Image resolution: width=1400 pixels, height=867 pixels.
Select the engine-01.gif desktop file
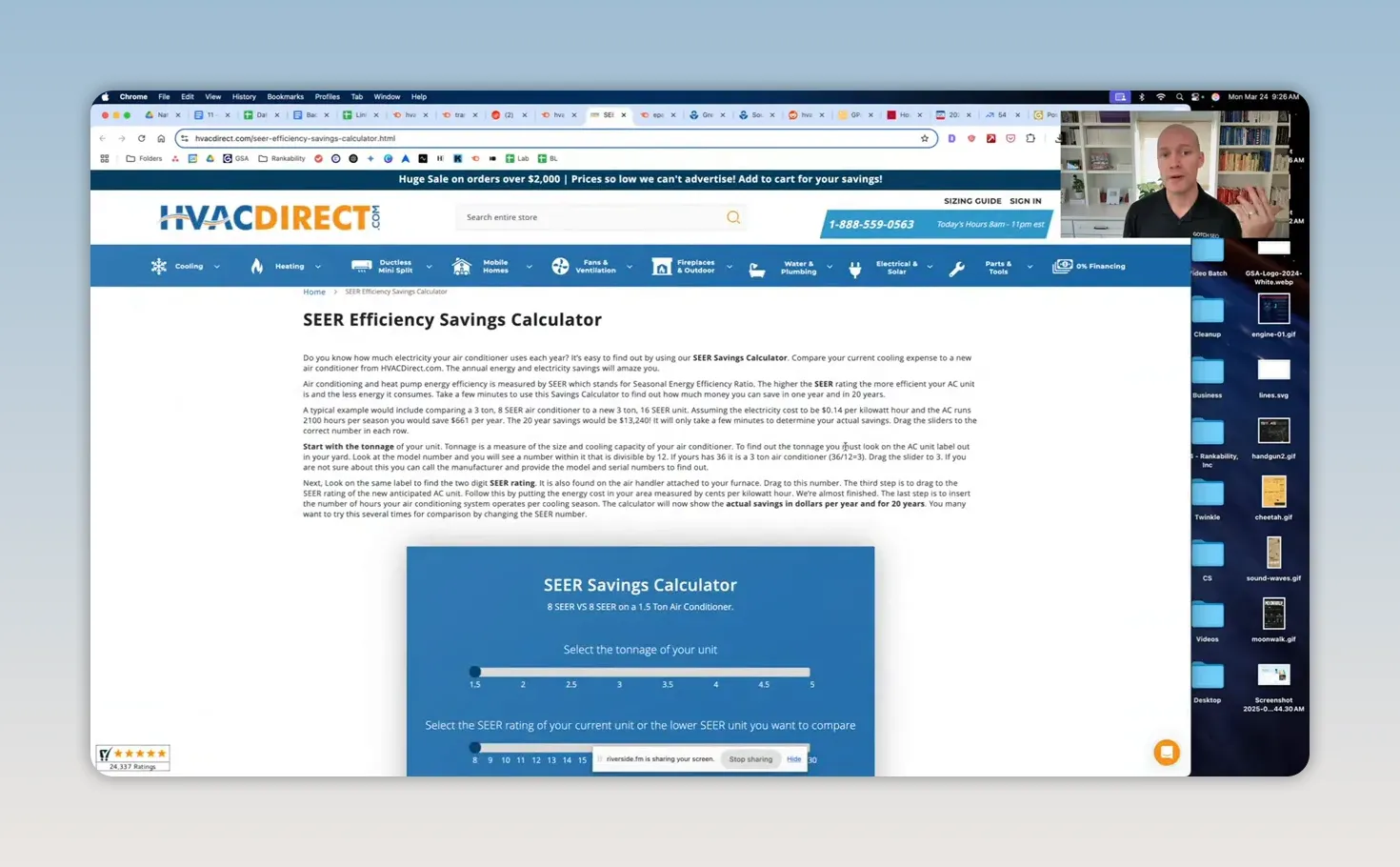(x=1273, y=315)
